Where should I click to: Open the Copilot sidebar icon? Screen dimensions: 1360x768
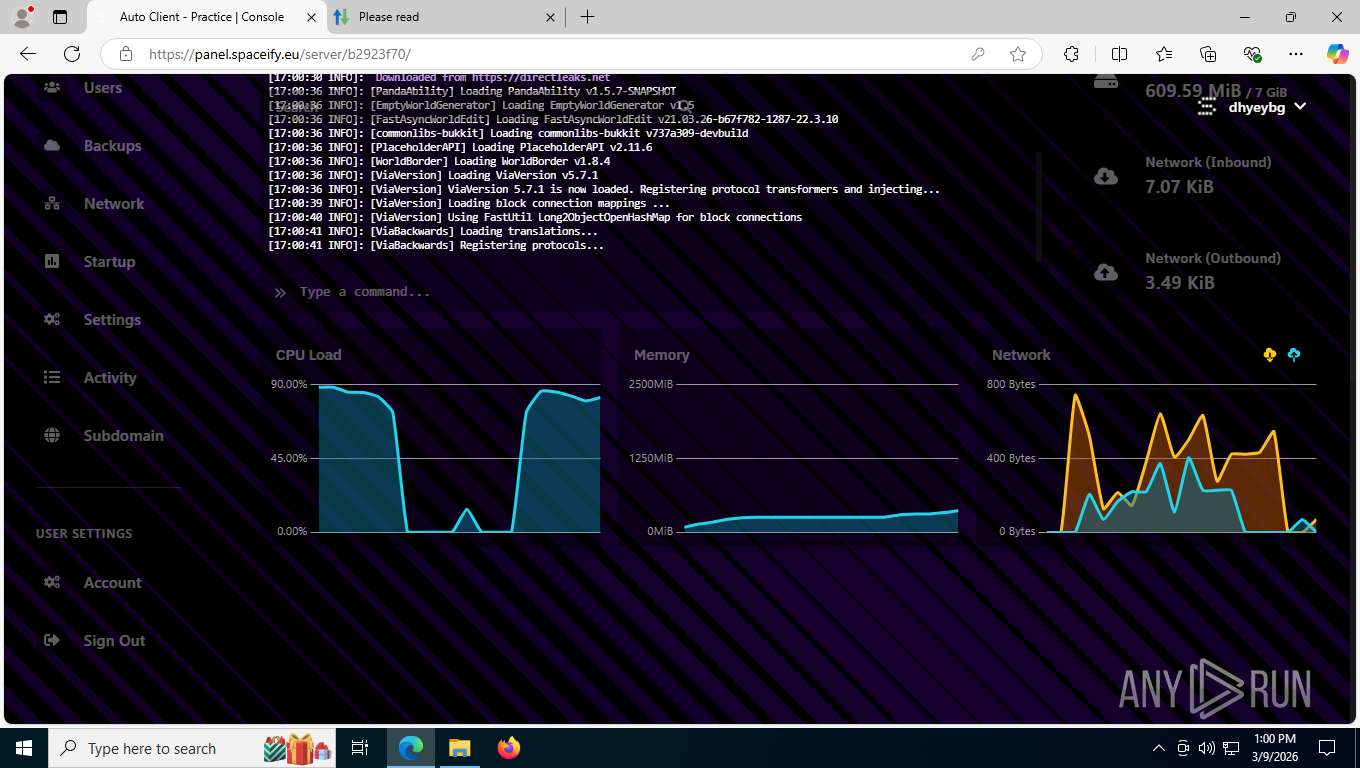click(x=1337, y=54)
